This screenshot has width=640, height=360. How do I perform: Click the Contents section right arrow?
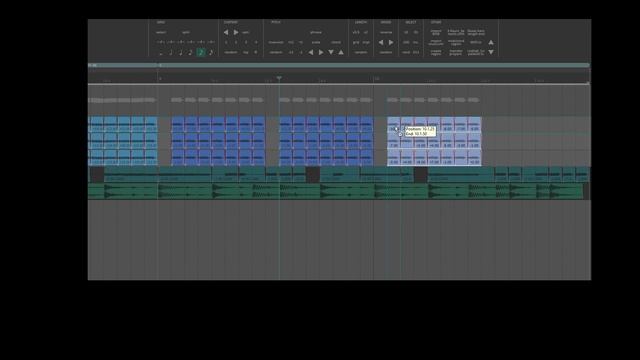tap(236, 32)
